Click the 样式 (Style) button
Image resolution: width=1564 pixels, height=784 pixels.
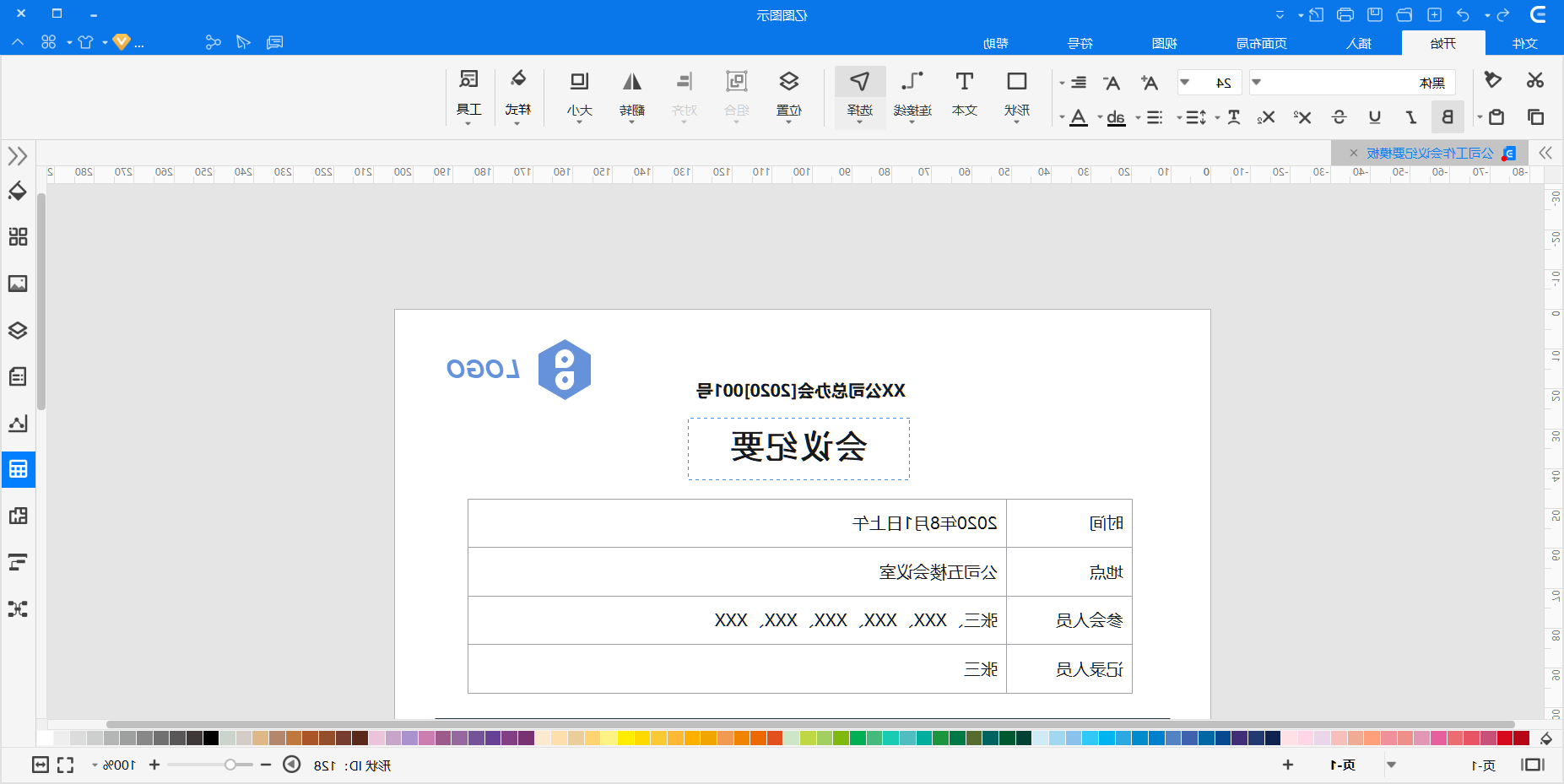(518, 96)
